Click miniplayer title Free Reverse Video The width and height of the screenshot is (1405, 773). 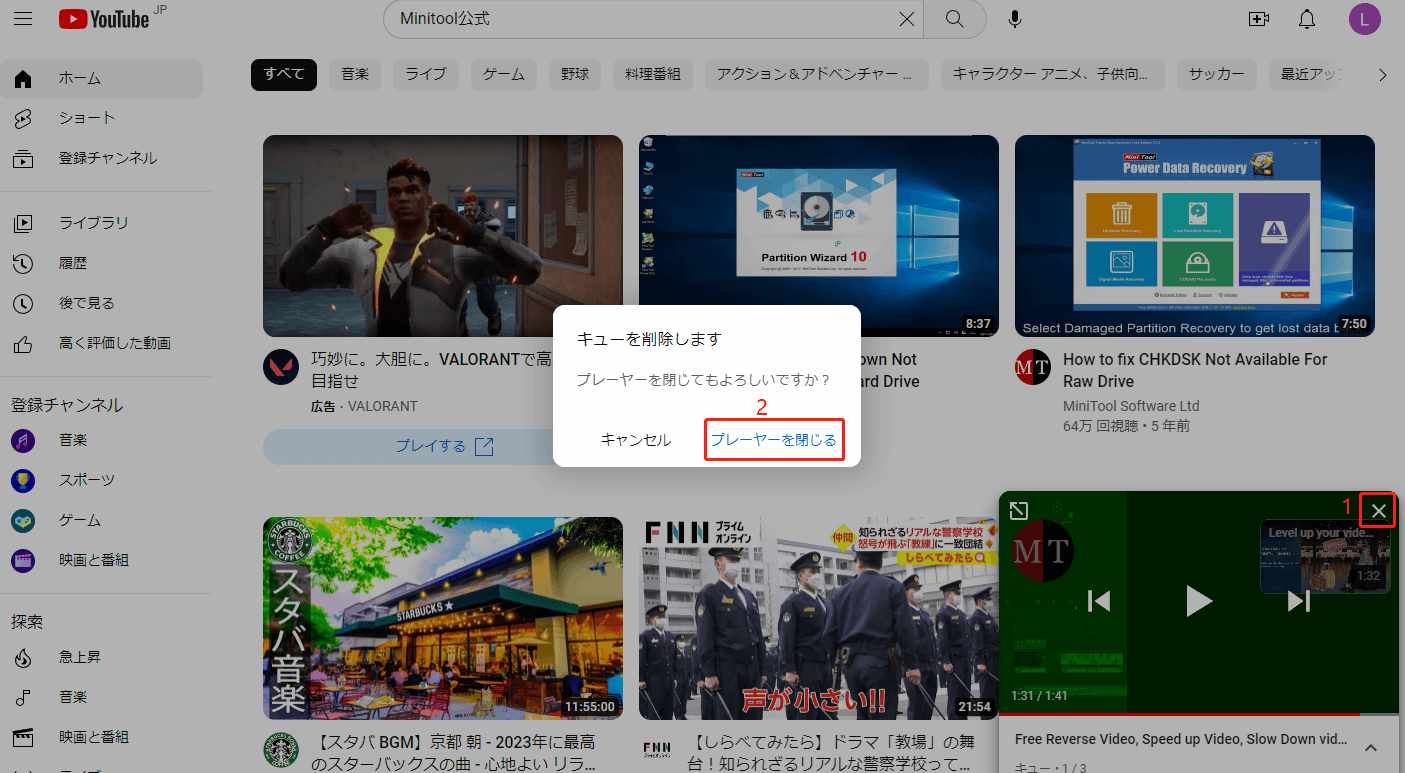pyautogui.click(x=1180, y=739)
